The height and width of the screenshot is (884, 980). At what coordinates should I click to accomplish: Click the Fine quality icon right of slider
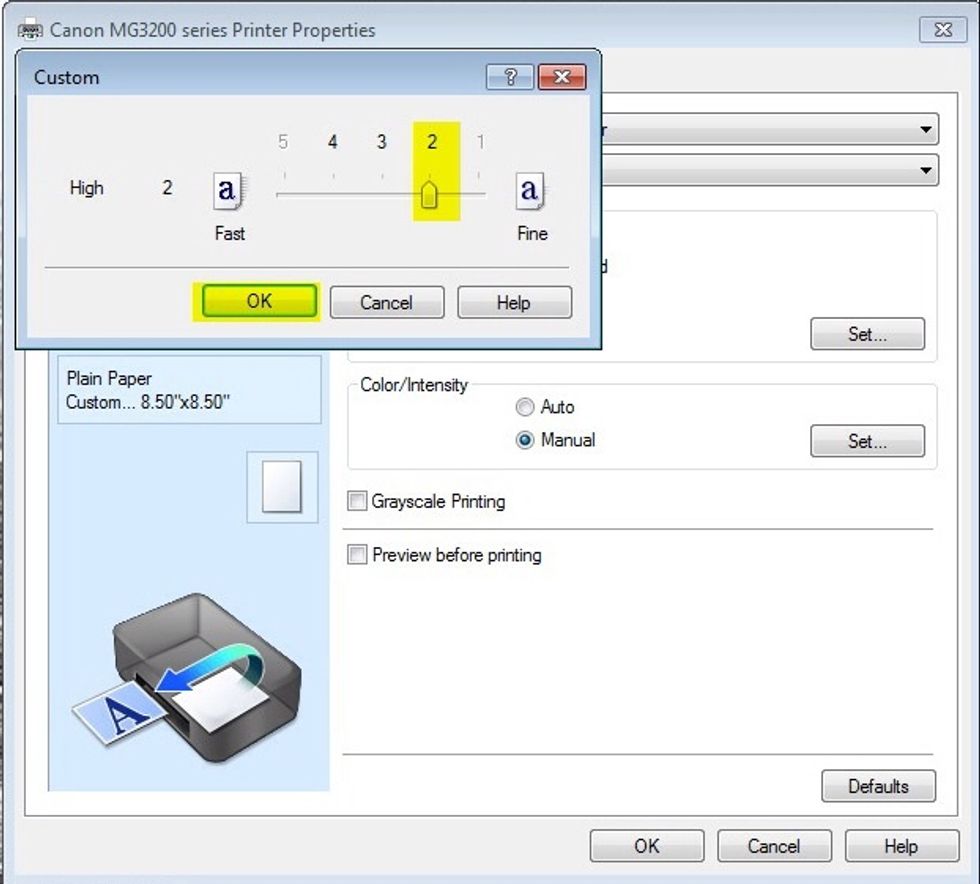(530, 190)
